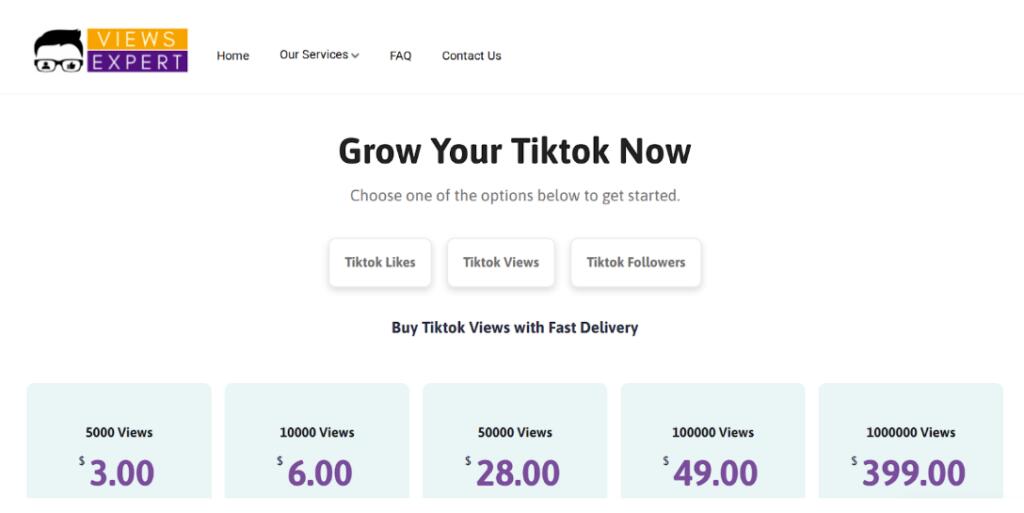Screen dimensions: 1024x513
Task: Open the Contact Us link
Action: coord(471,56)
